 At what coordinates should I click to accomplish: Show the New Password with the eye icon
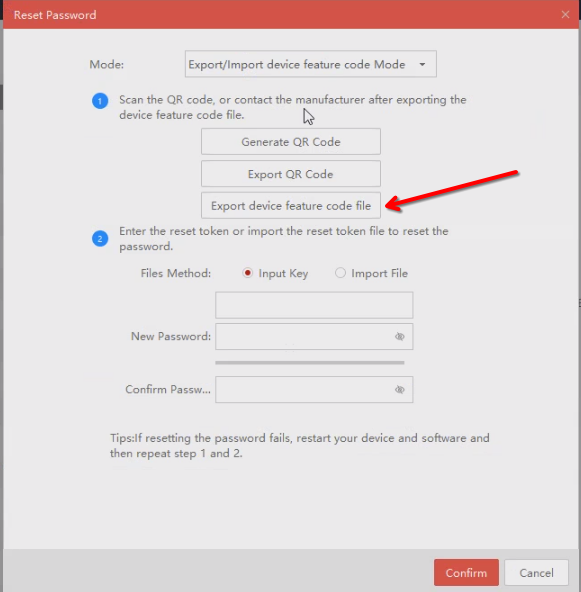pyautogui.click(x=399, y=336)
